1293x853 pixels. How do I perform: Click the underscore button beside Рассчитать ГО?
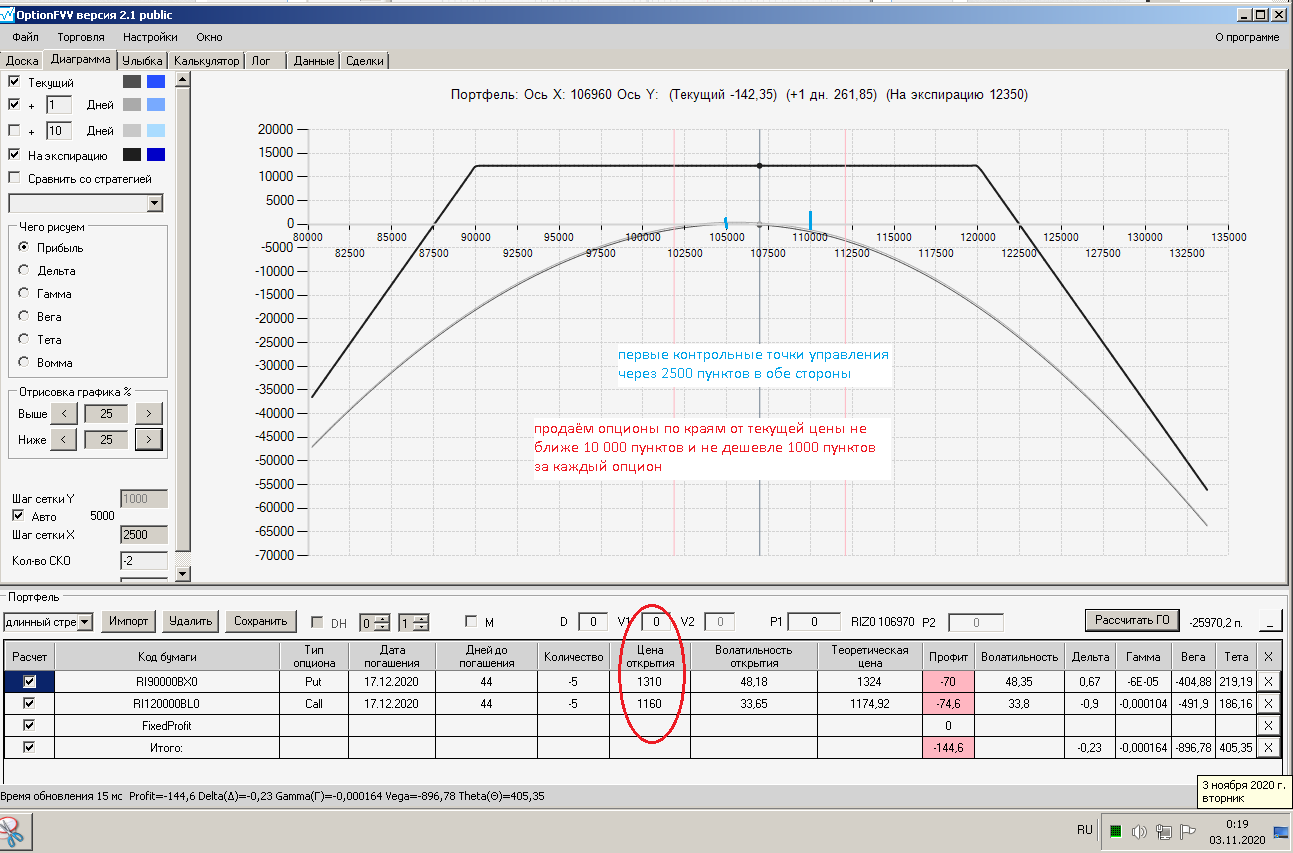(x=1269, y=621)
